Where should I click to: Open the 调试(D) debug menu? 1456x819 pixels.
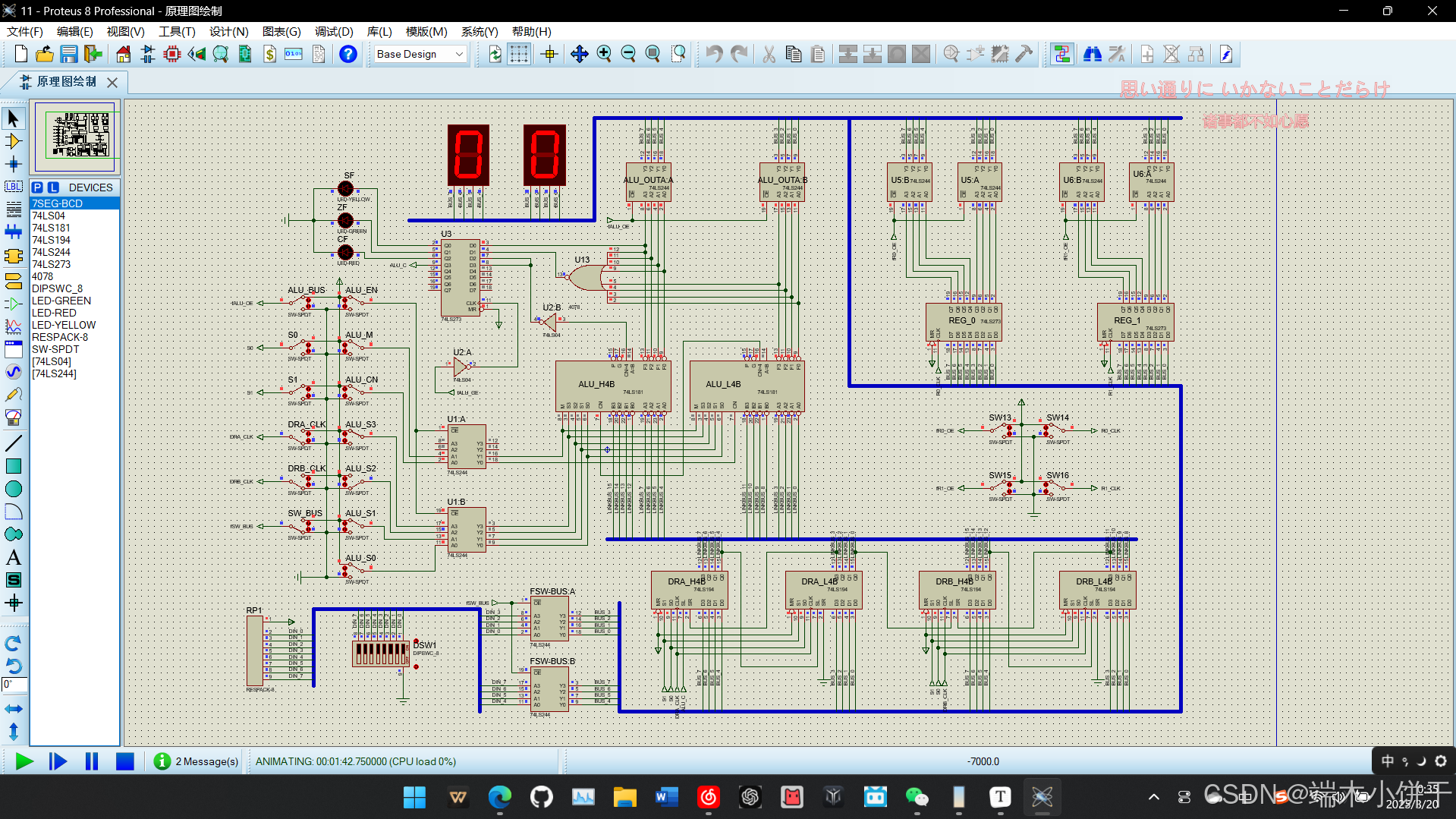coord(334,31)
